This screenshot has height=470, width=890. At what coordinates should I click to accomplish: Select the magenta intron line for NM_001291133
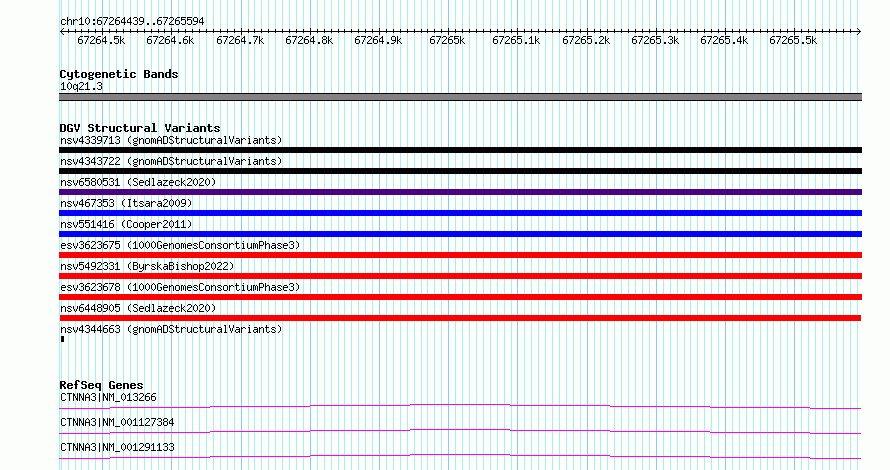(x=460, y=456)
